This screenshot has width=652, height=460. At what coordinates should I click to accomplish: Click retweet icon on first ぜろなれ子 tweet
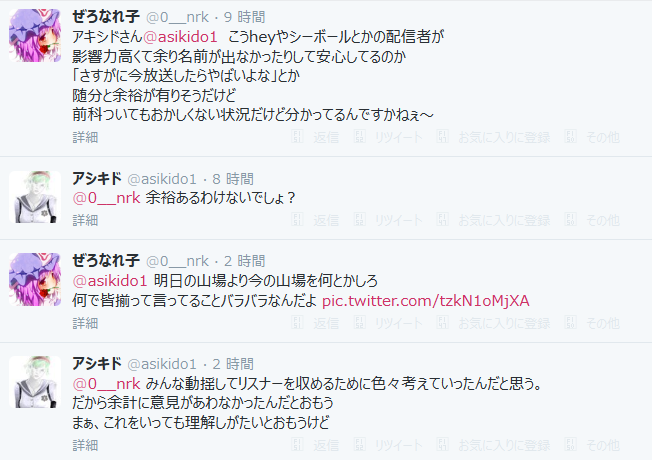pos(359,137)
